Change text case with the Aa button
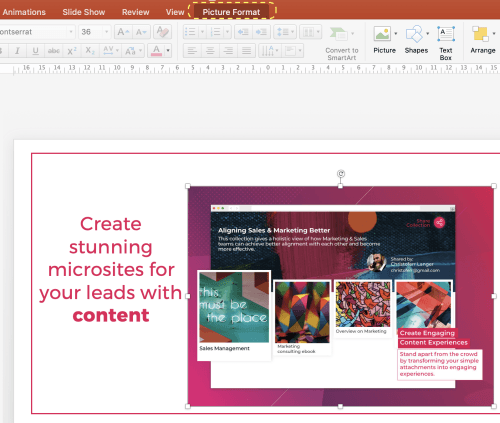This screenshot has height=423, width=500. (x=133, y=51)
